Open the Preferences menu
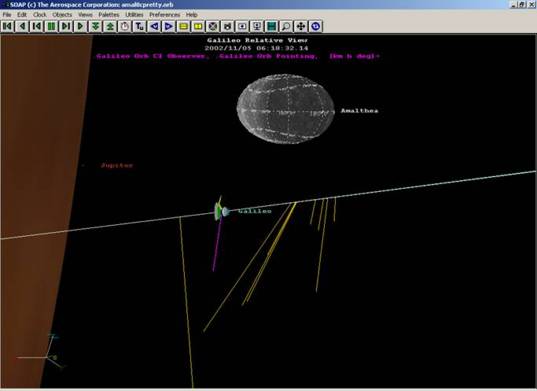Screen dimensions: 537x391 pos(165,15)
